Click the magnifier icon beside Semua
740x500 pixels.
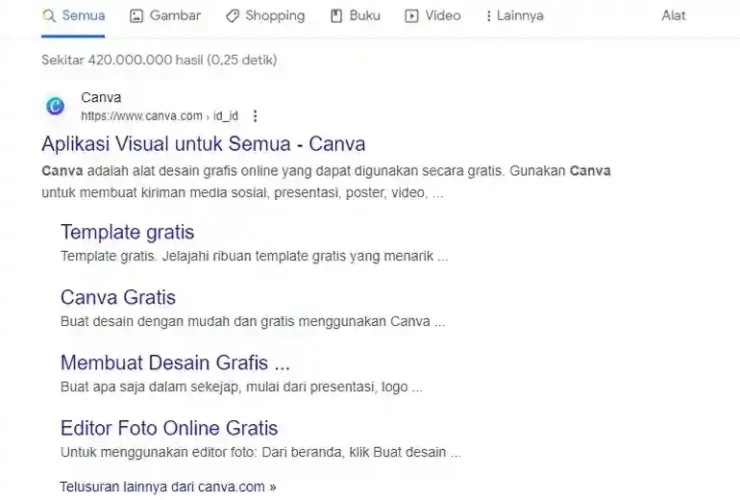pos(49,16)
